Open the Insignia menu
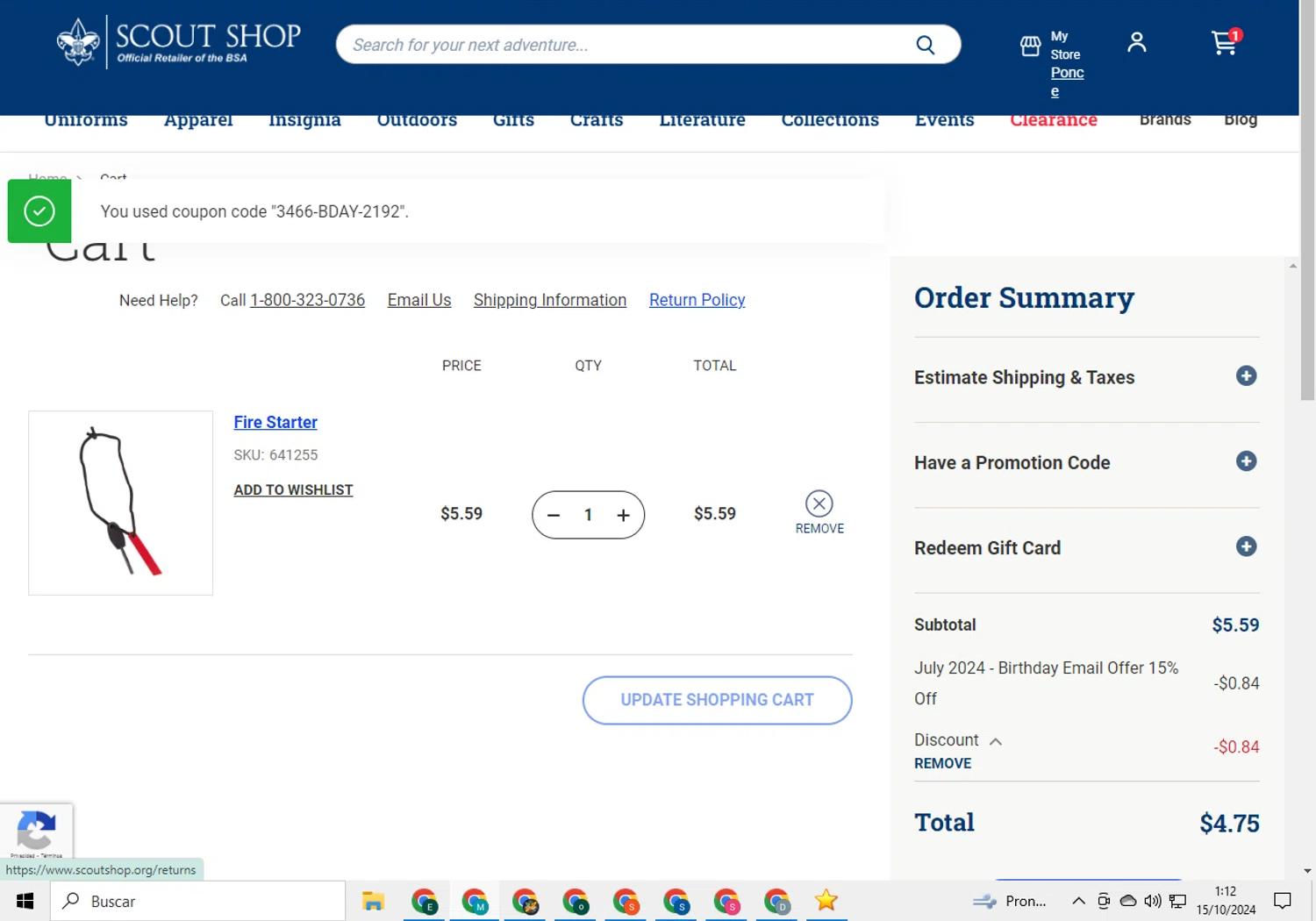This screenshot has height=921, width=1316. point(304,120)
